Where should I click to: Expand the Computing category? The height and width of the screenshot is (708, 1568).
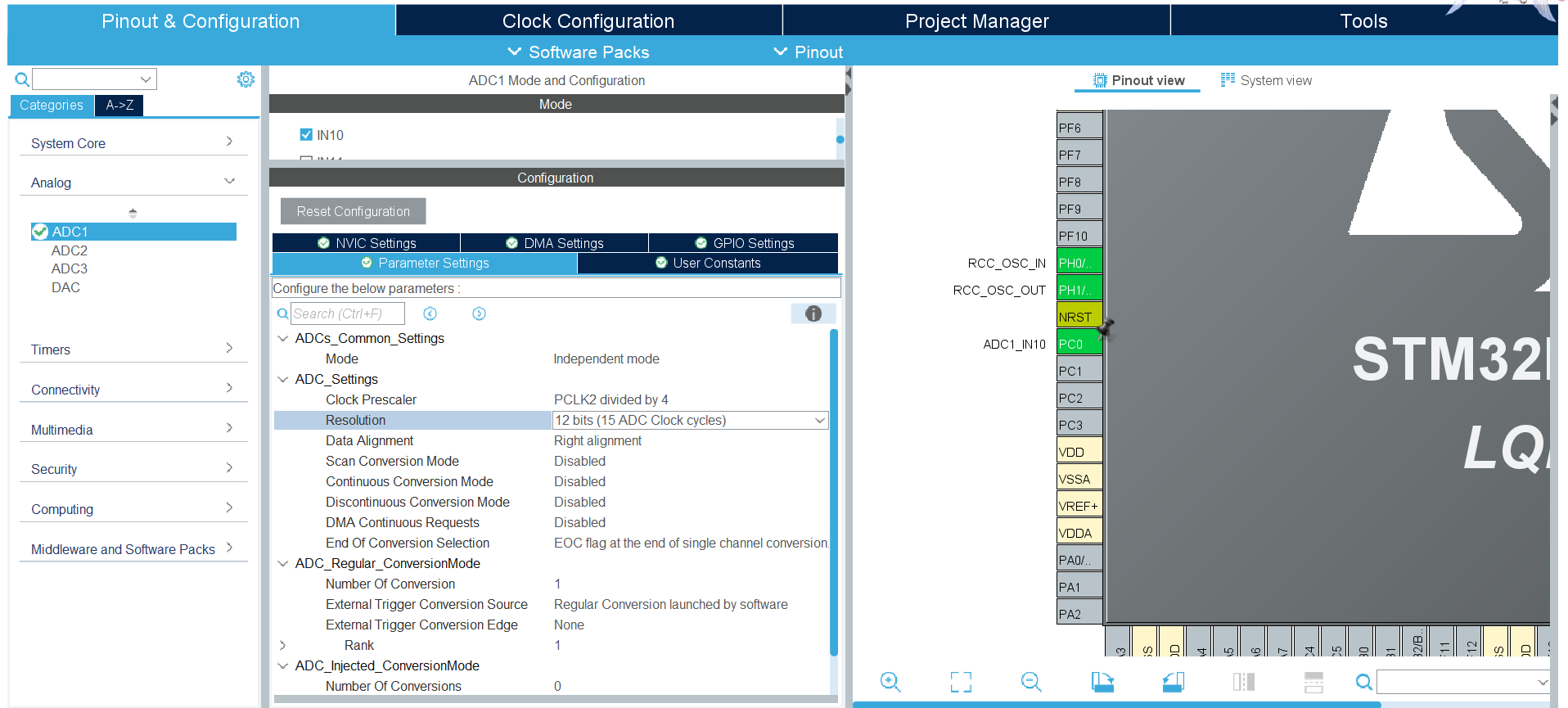[x=133, y=508]
